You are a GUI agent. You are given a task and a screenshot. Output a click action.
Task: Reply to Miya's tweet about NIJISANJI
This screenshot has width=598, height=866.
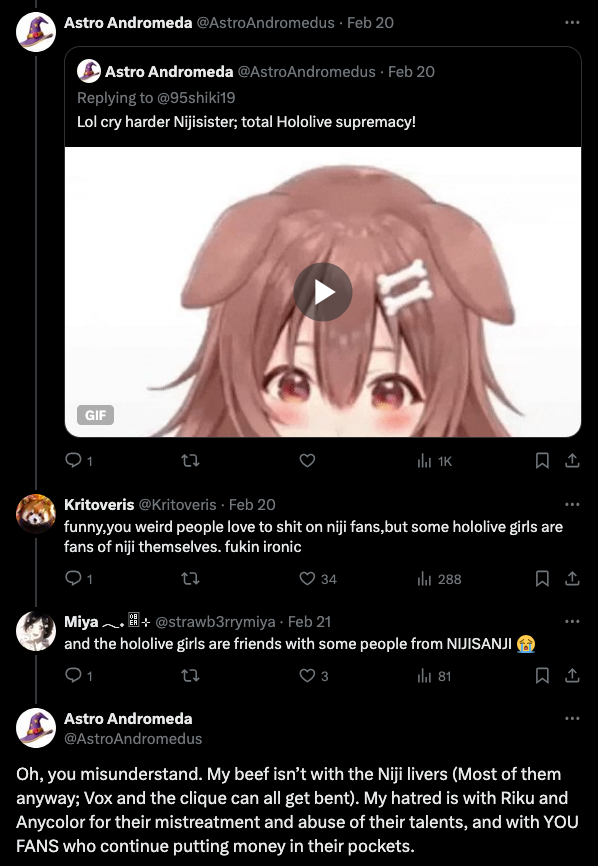tap(79, 675)
